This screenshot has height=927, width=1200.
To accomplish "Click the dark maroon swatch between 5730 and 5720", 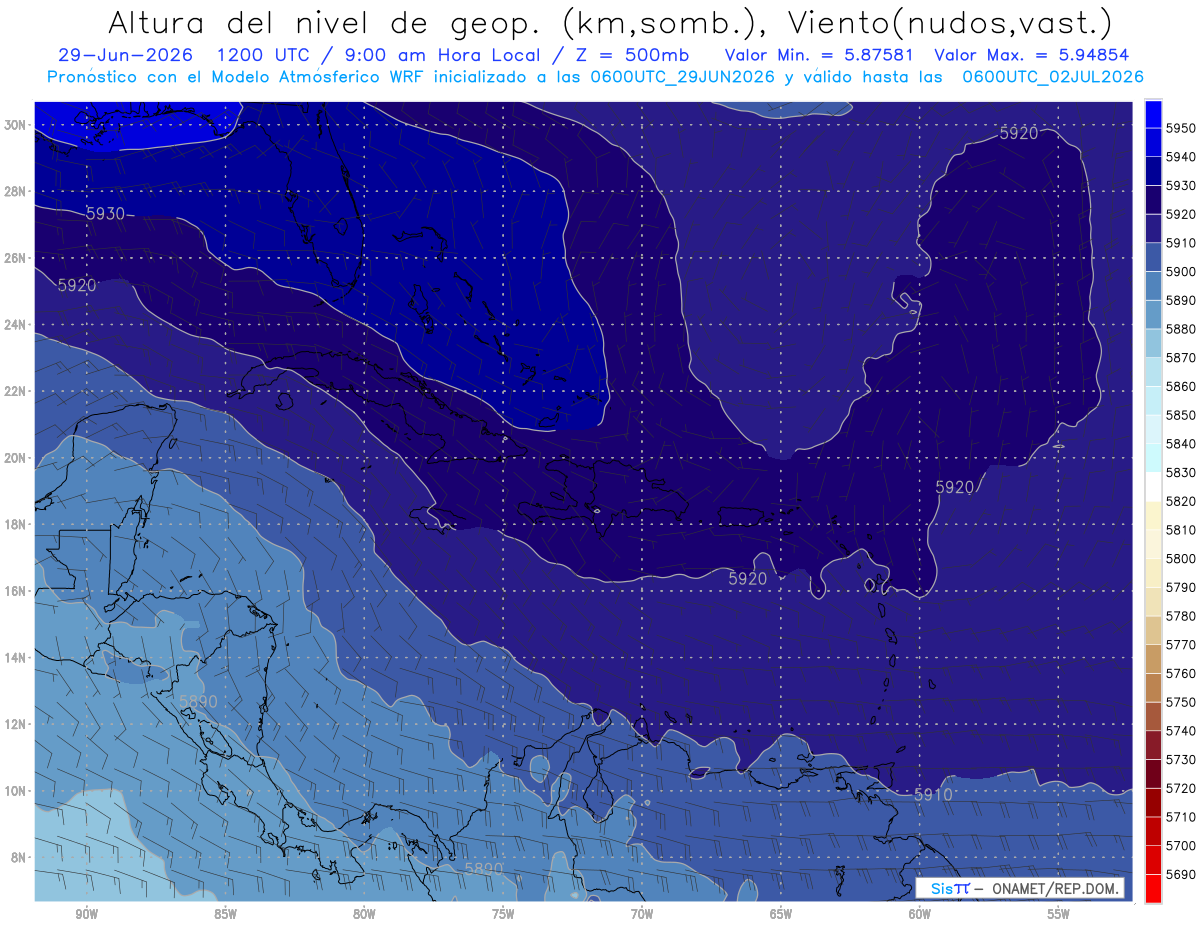I will [1153, 774].
